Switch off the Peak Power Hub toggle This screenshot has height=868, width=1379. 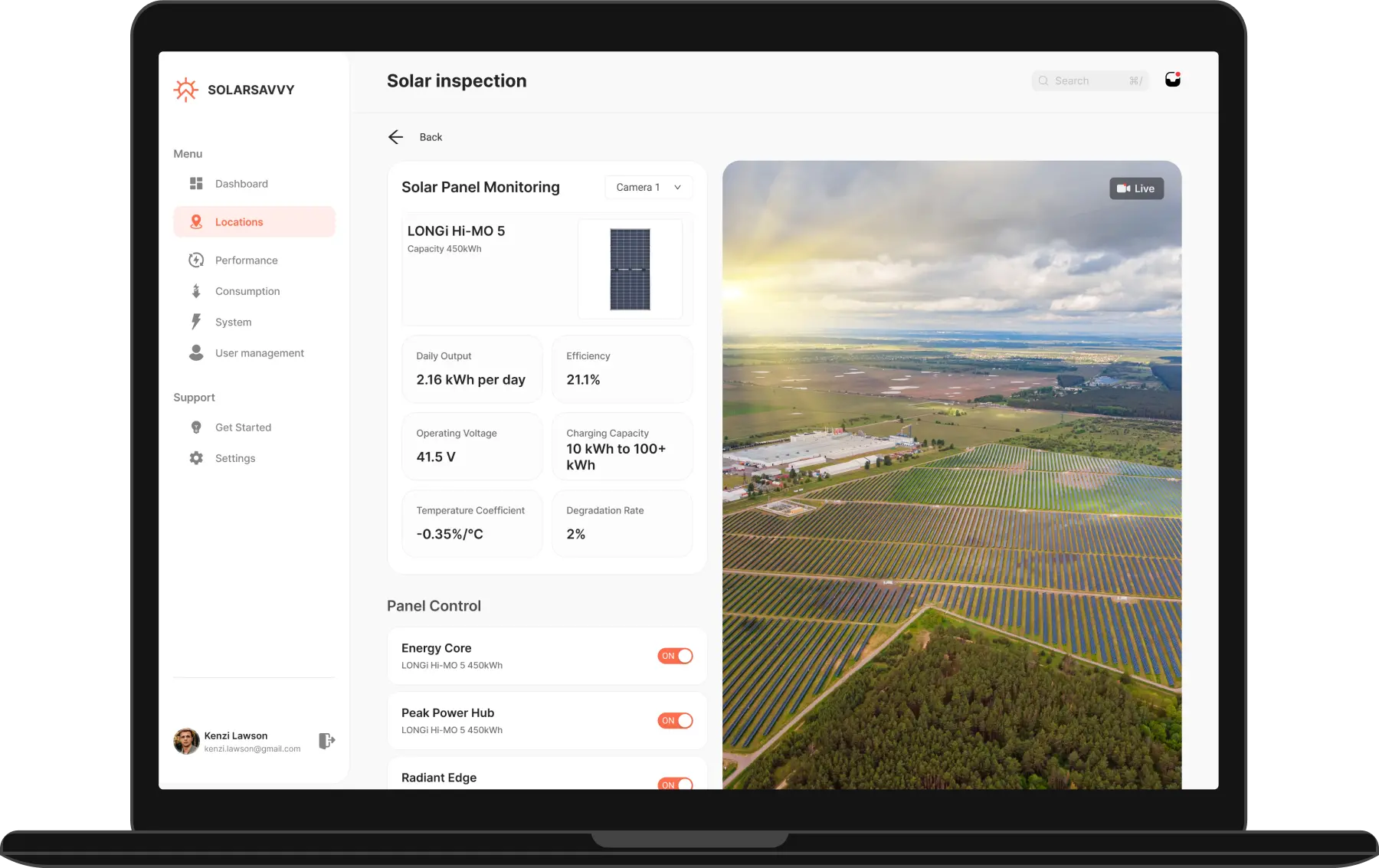tap(675, 721)
